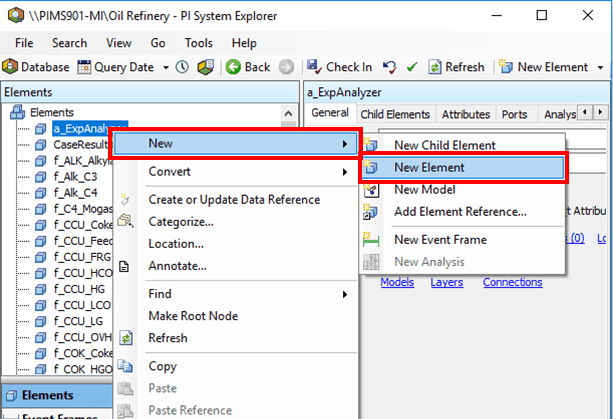Open the View menu
The width and height of the screenshot is (613, 419).
tap(119, 43)
